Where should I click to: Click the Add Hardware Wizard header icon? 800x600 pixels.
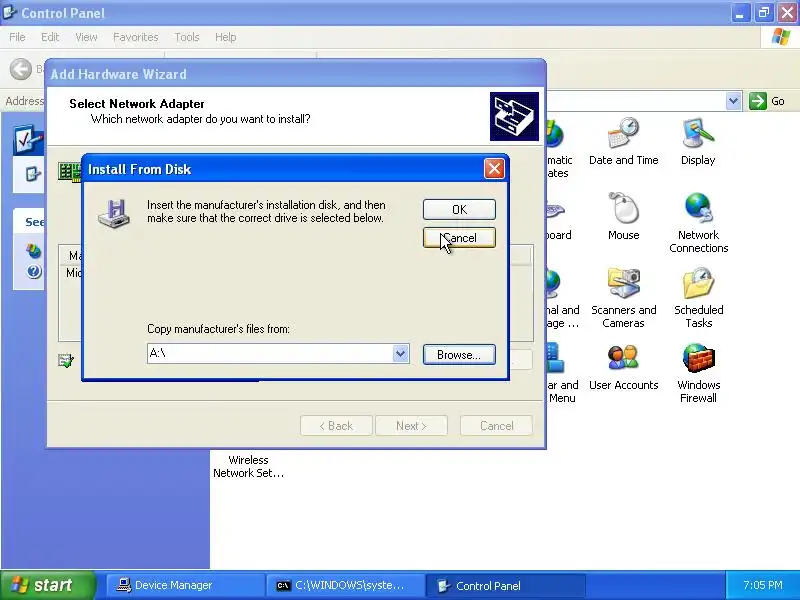(514, 116)
